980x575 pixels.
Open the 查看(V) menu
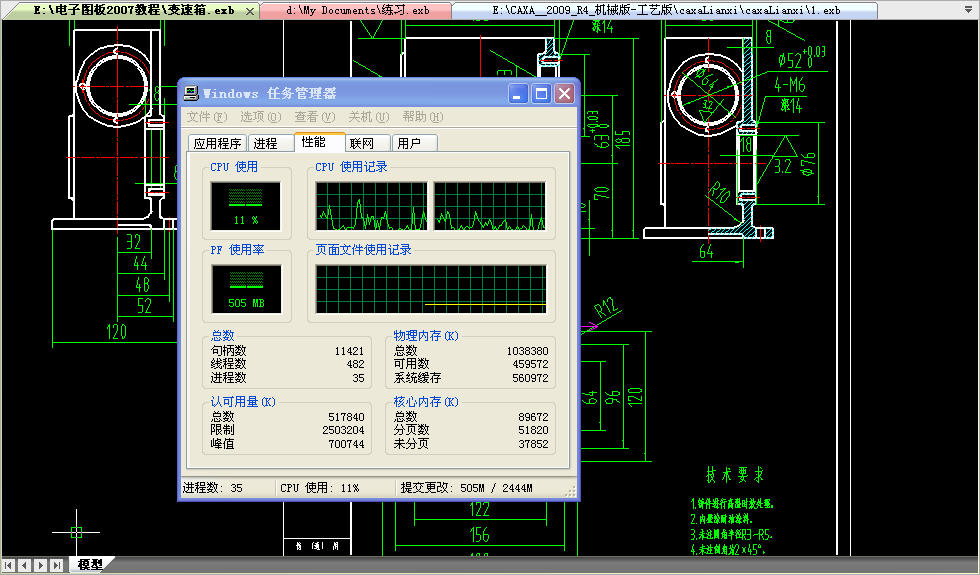314,117
